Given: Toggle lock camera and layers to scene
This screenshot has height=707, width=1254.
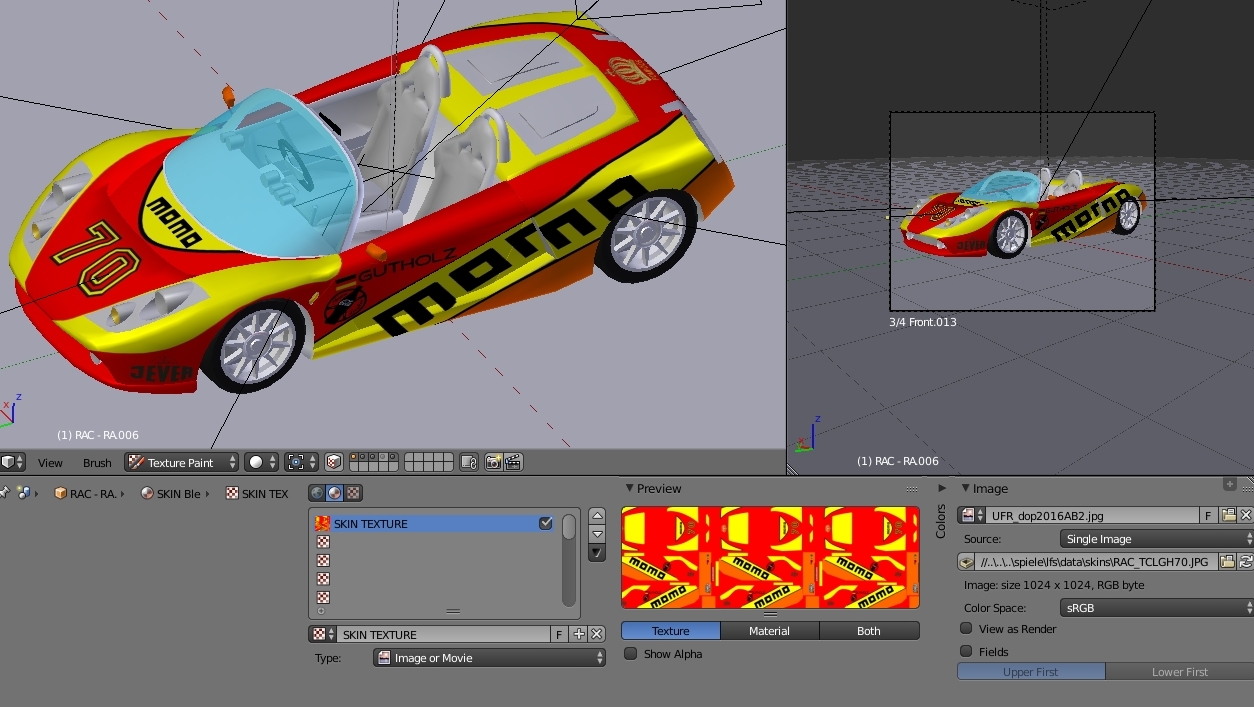Looking at the screenshot, I should tap(469, 462).
